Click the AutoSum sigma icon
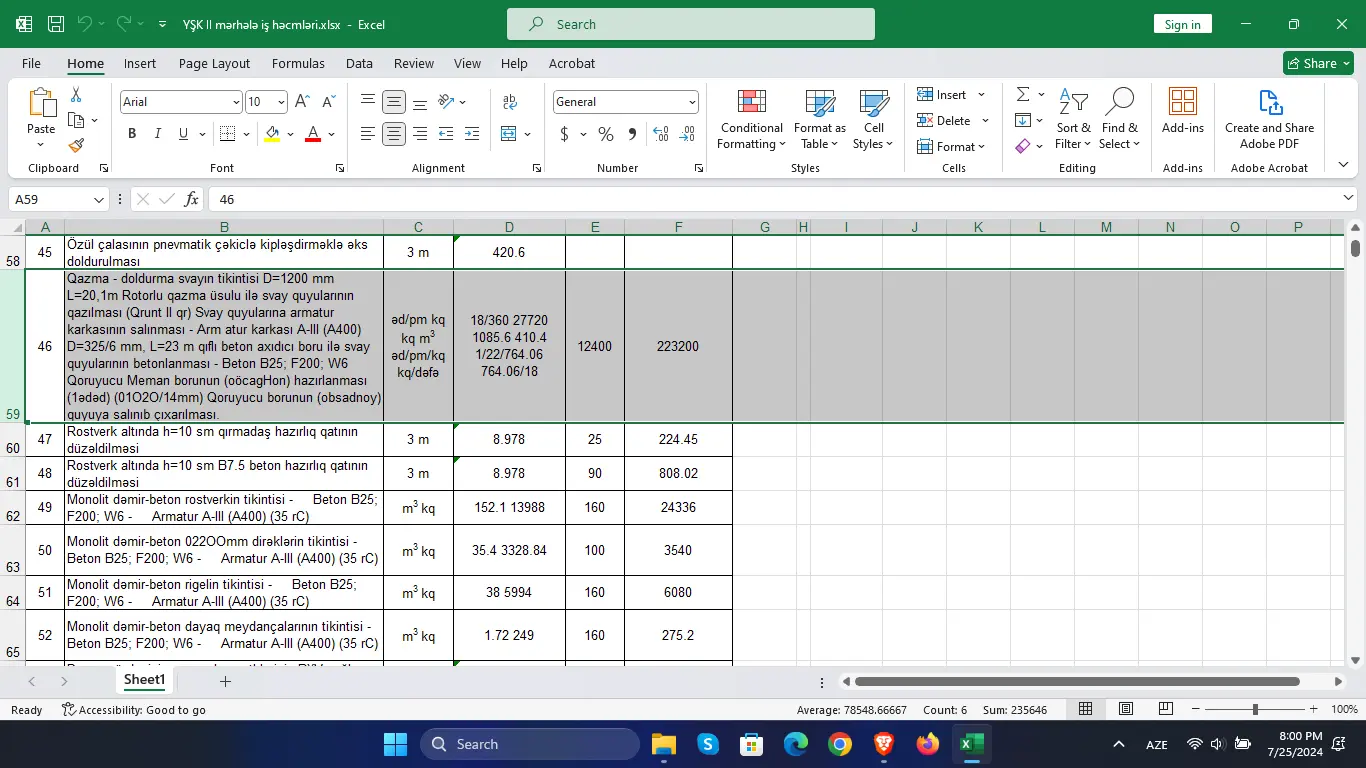1366x768 pixels. coord(1023,94)
